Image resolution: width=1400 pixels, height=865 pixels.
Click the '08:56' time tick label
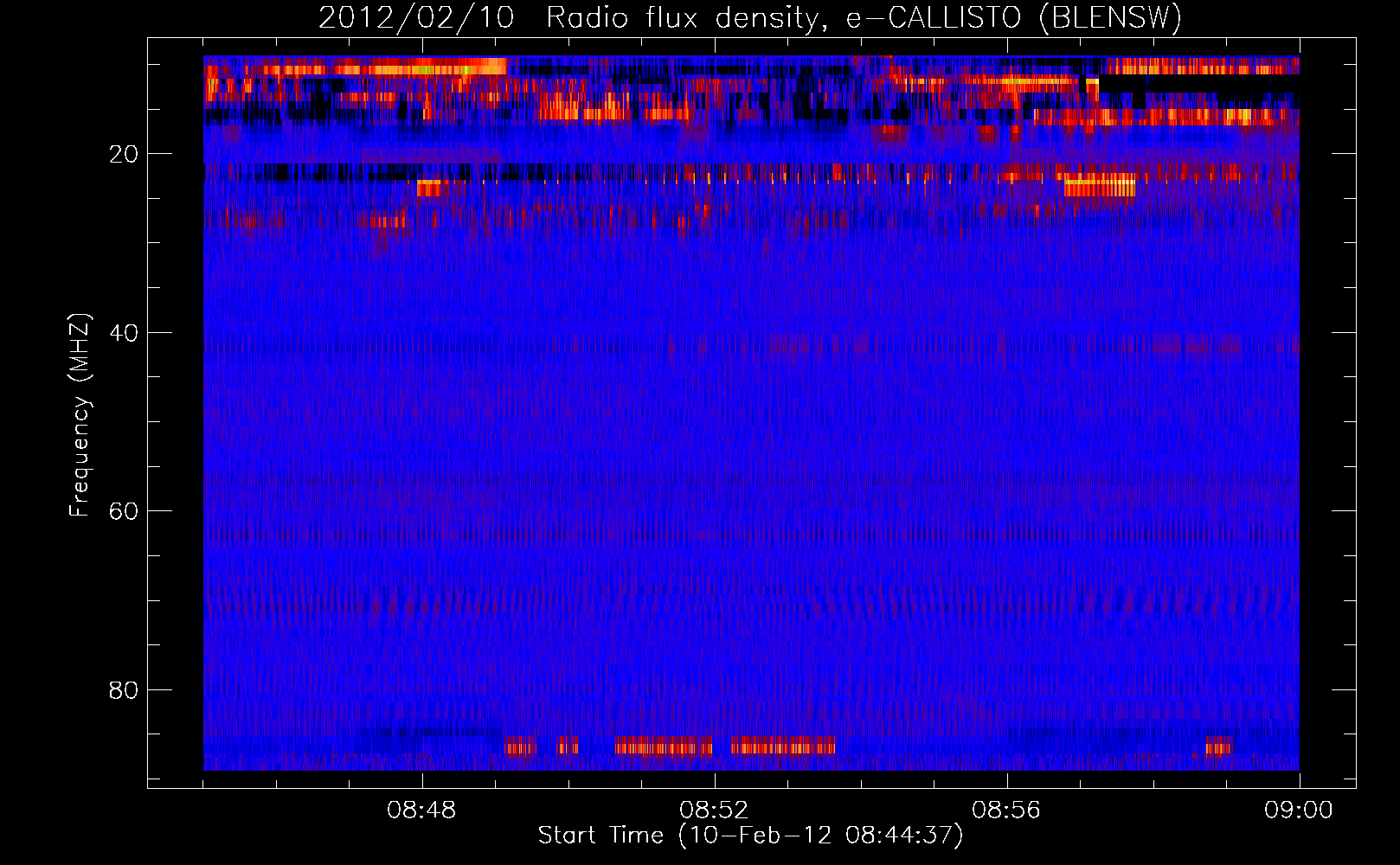coord(1006,811)
